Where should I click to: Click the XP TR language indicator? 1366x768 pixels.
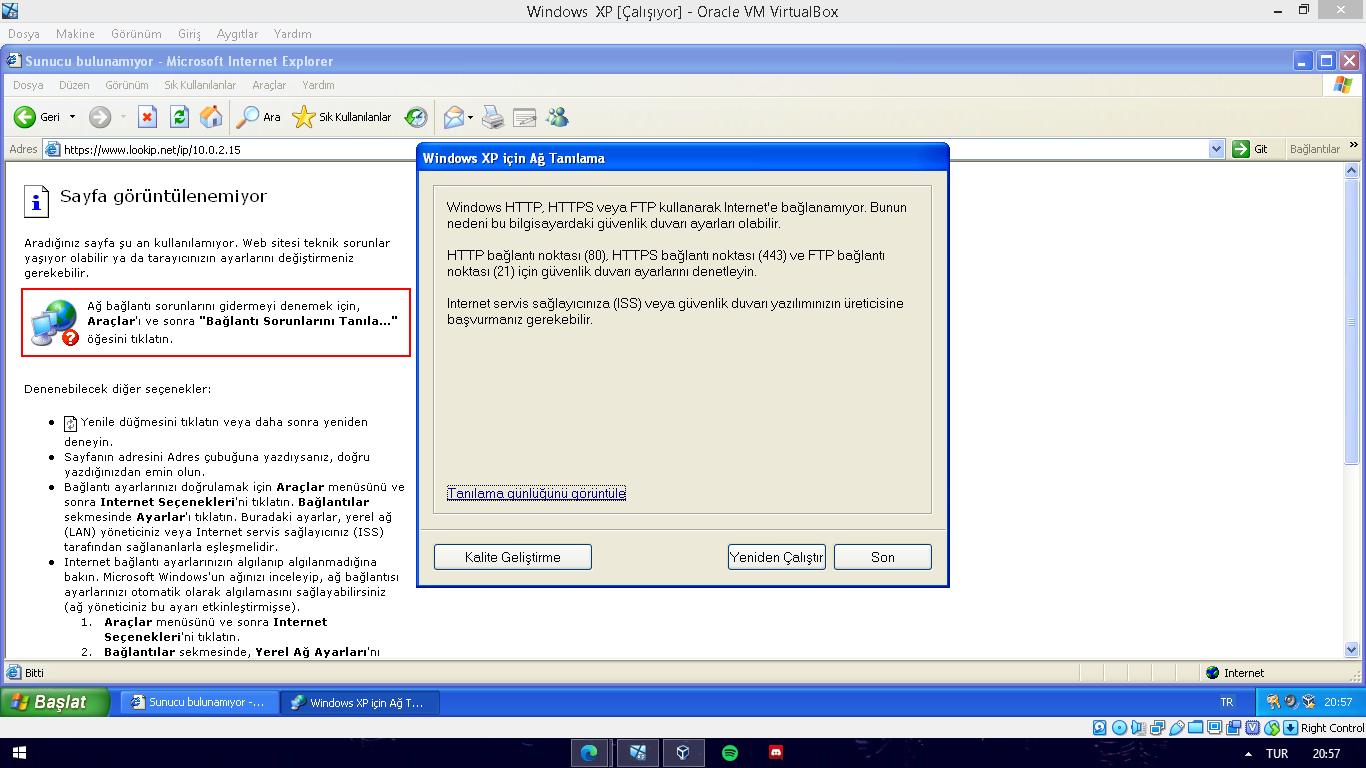[1227, 702]
